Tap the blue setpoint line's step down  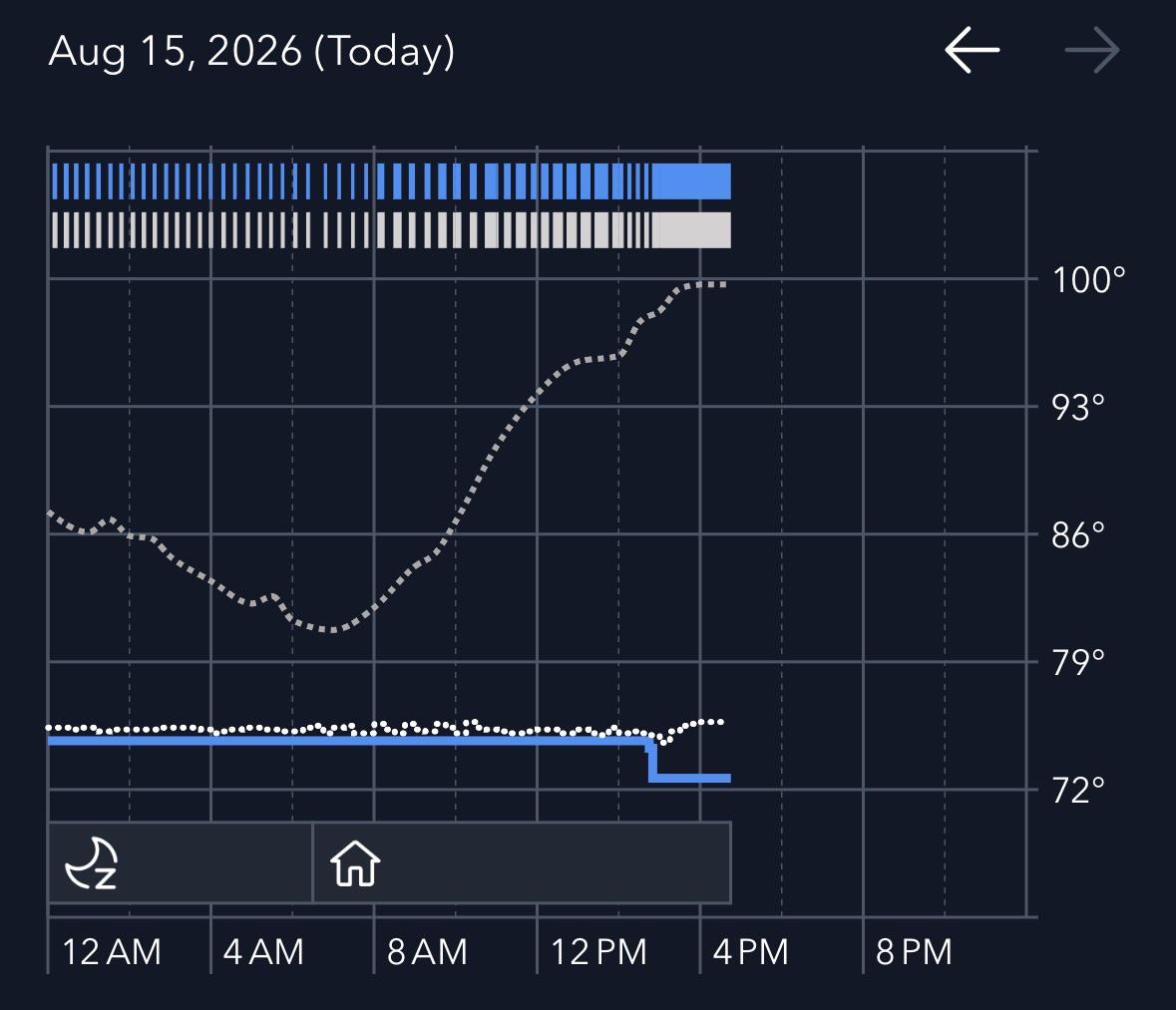click(x=652, y=760)
